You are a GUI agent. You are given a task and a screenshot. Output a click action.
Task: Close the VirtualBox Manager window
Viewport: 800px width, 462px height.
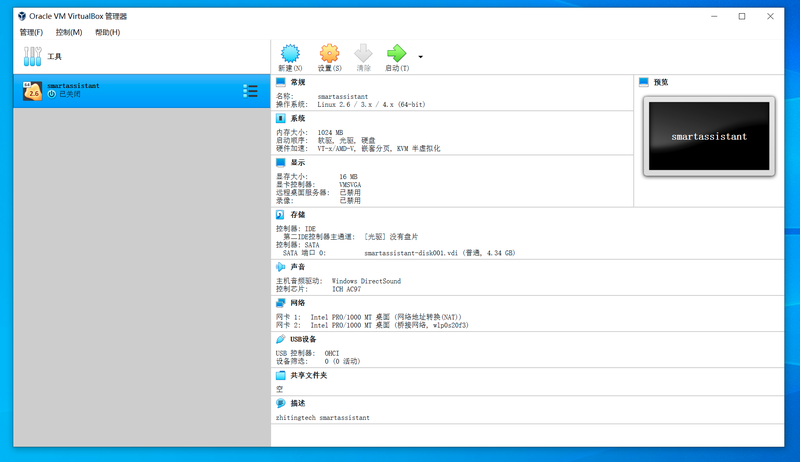[770, 16]
